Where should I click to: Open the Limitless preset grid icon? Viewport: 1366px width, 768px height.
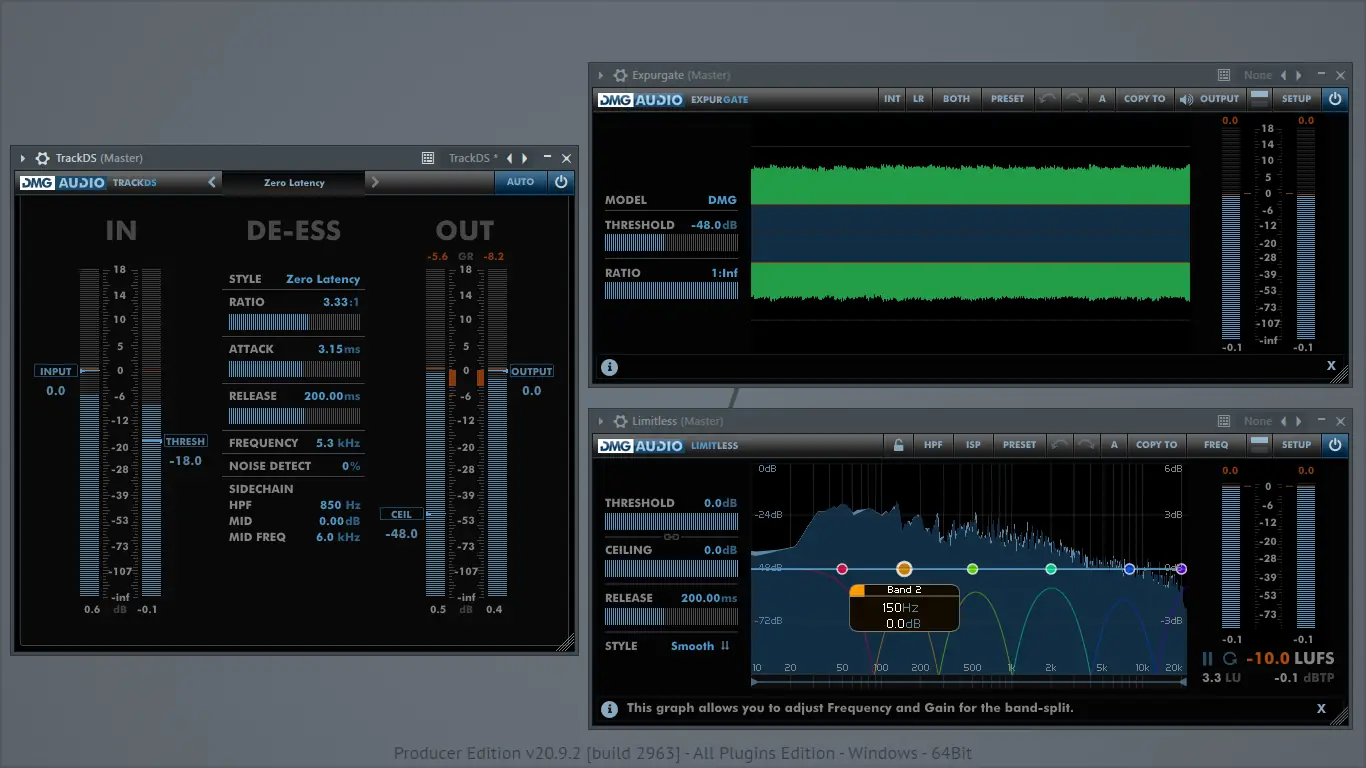tap(1224, 421)
